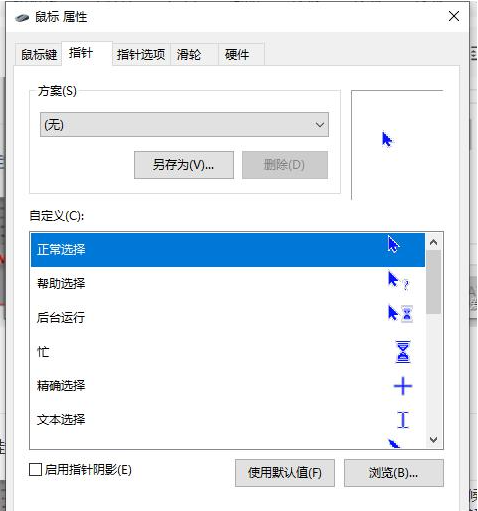Select the 后台运行 list row
Viewport: 478px width, 511px height.
(x=228, y=318)
